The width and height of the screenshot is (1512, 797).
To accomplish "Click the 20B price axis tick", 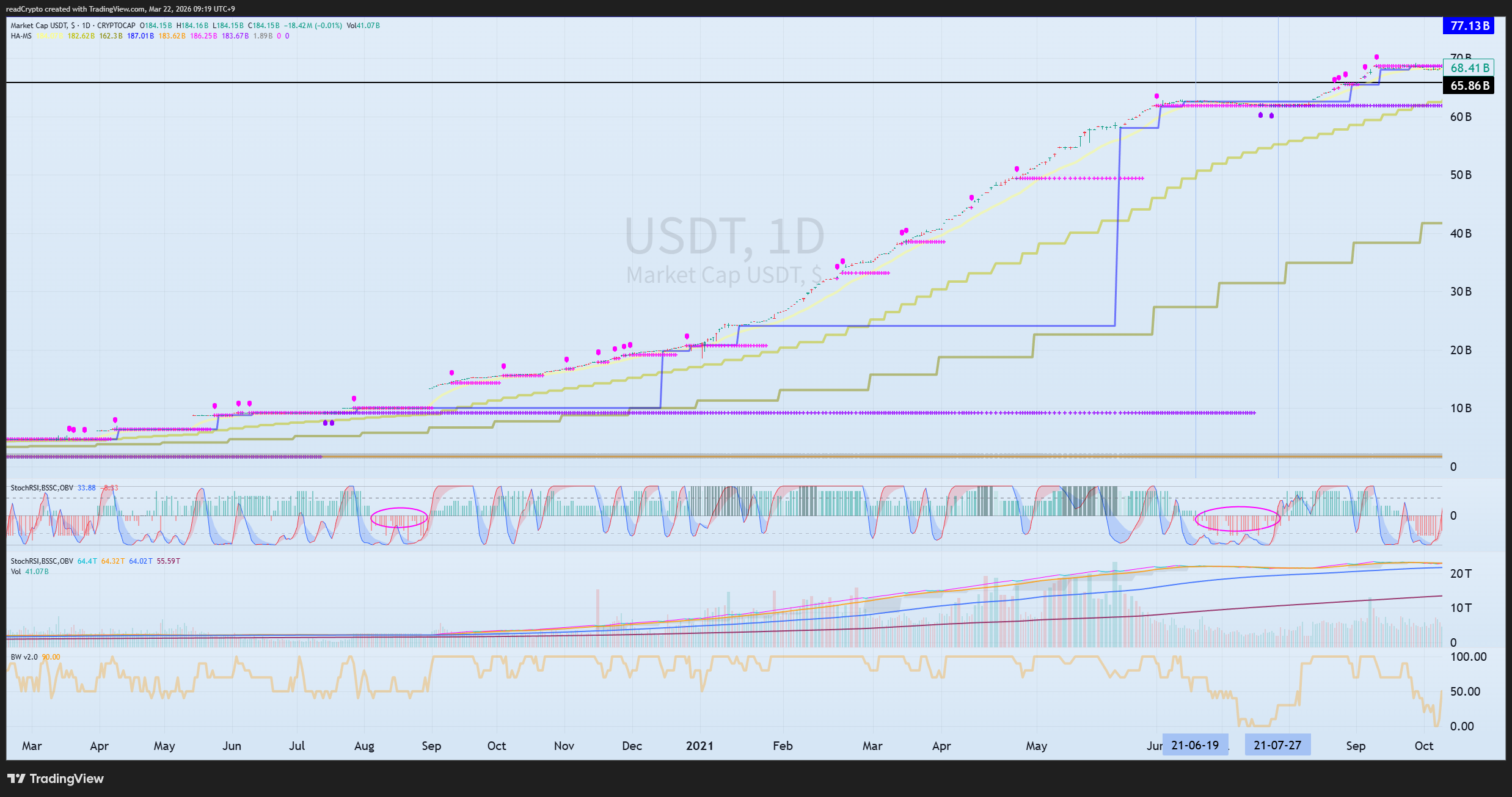I will [1461, 350].
